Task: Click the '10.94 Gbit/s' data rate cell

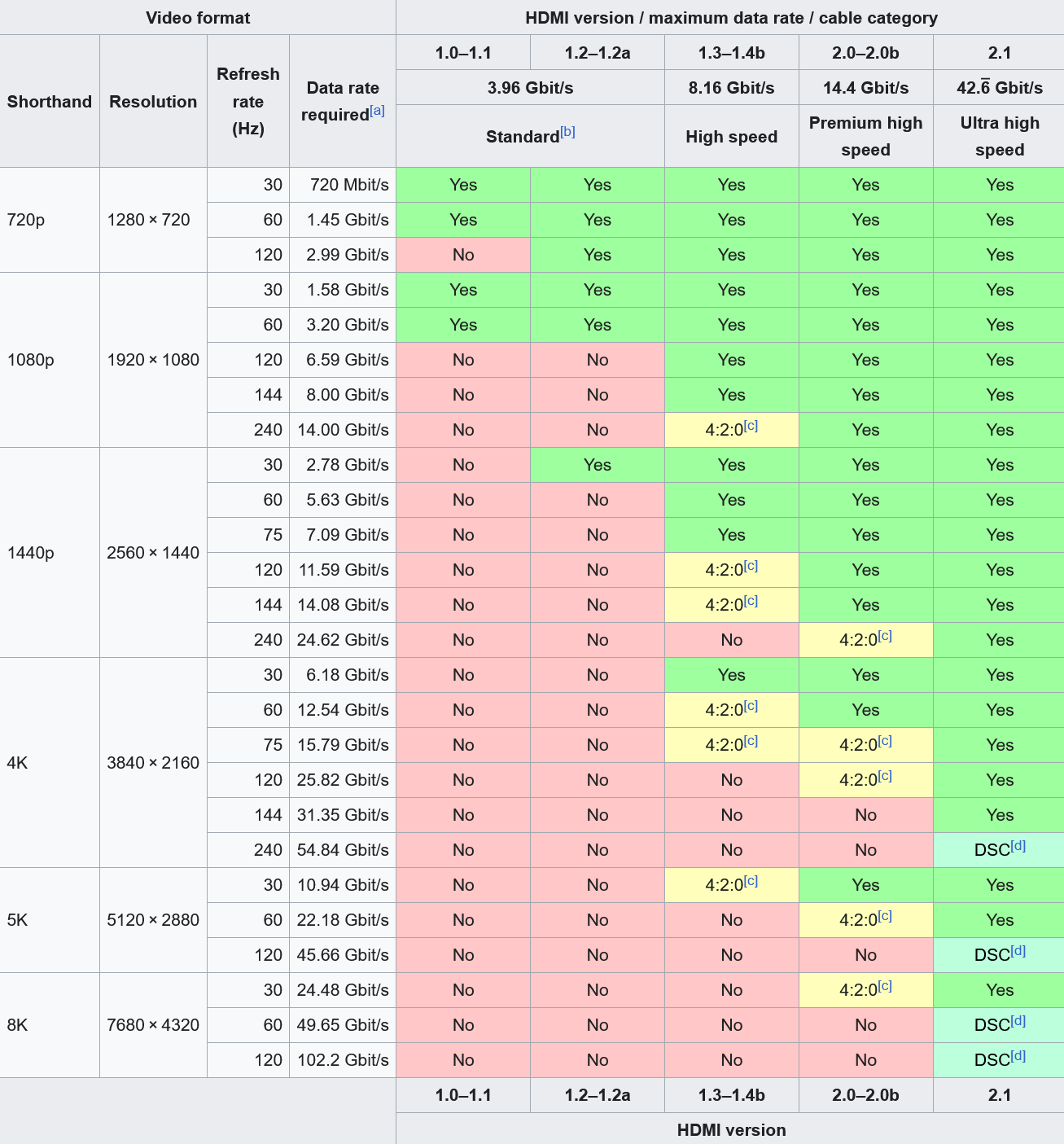Action: click(x=343, y=885)
